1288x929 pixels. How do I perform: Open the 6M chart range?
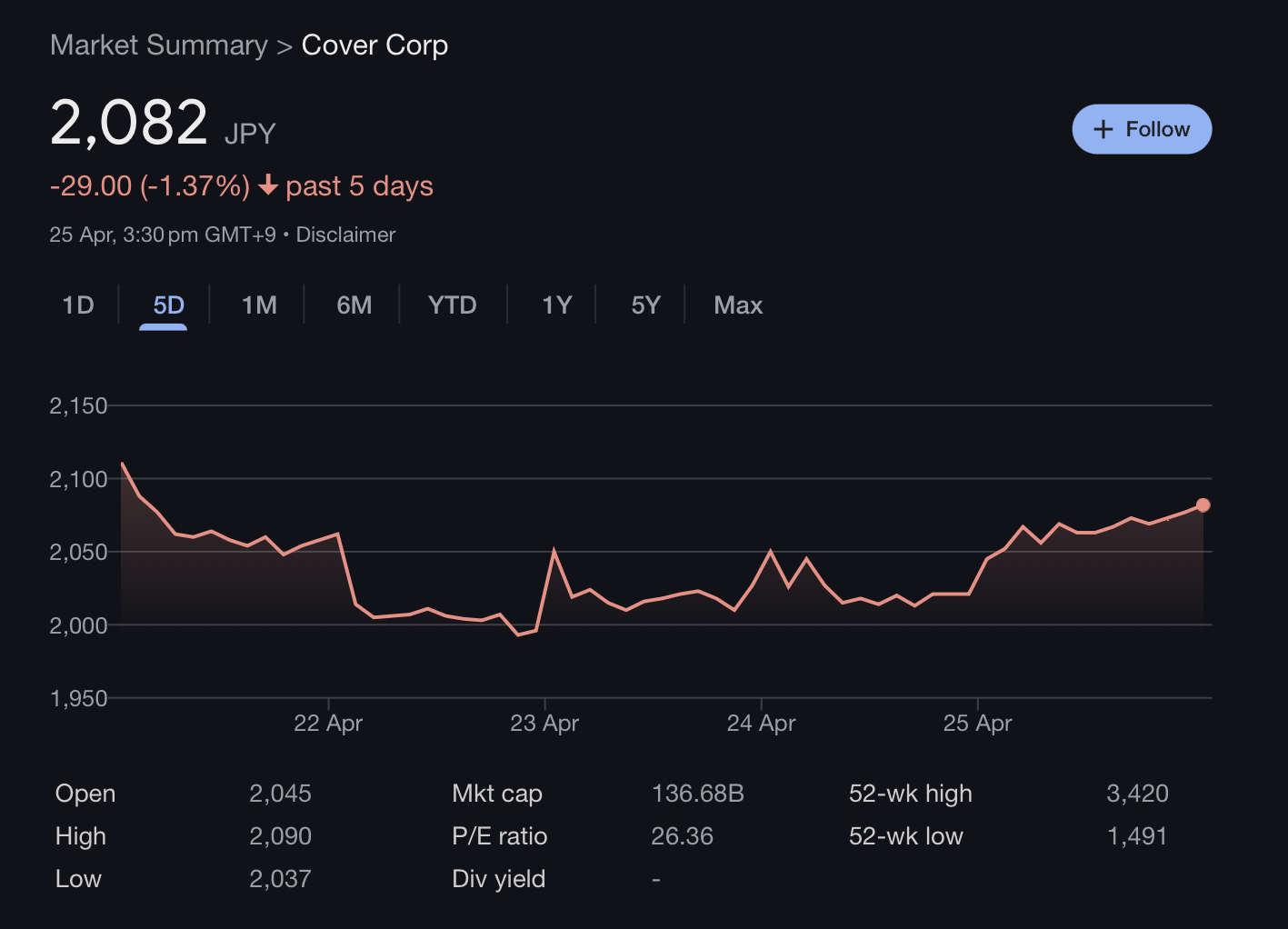coord(354,305)
